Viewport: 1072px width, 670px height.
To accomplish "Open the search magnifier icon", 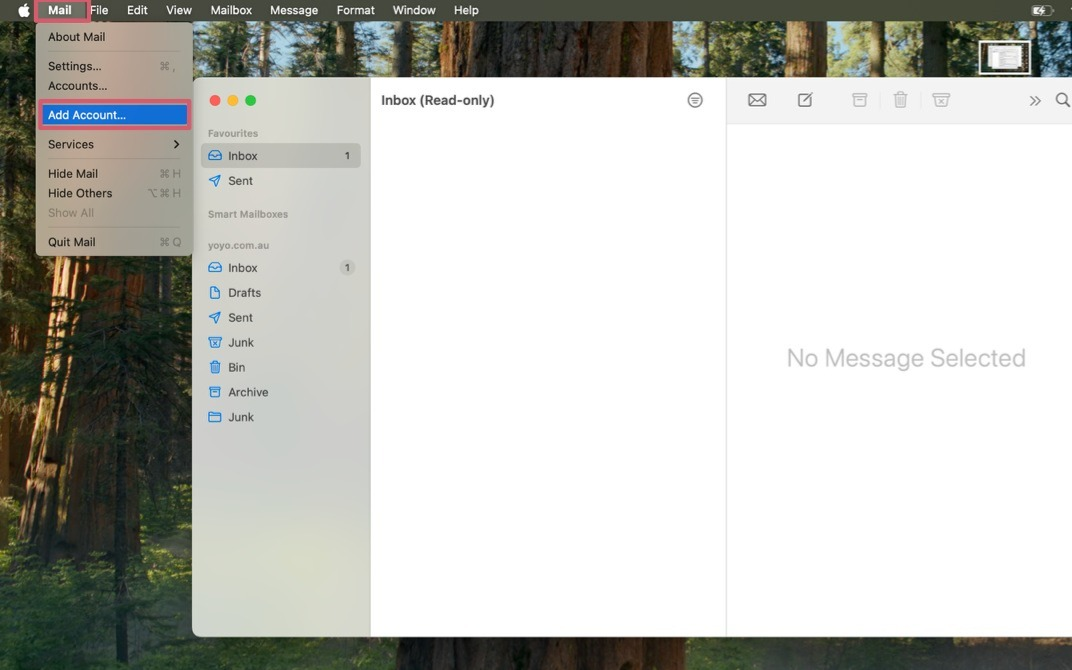I will tap(1062, 100).
